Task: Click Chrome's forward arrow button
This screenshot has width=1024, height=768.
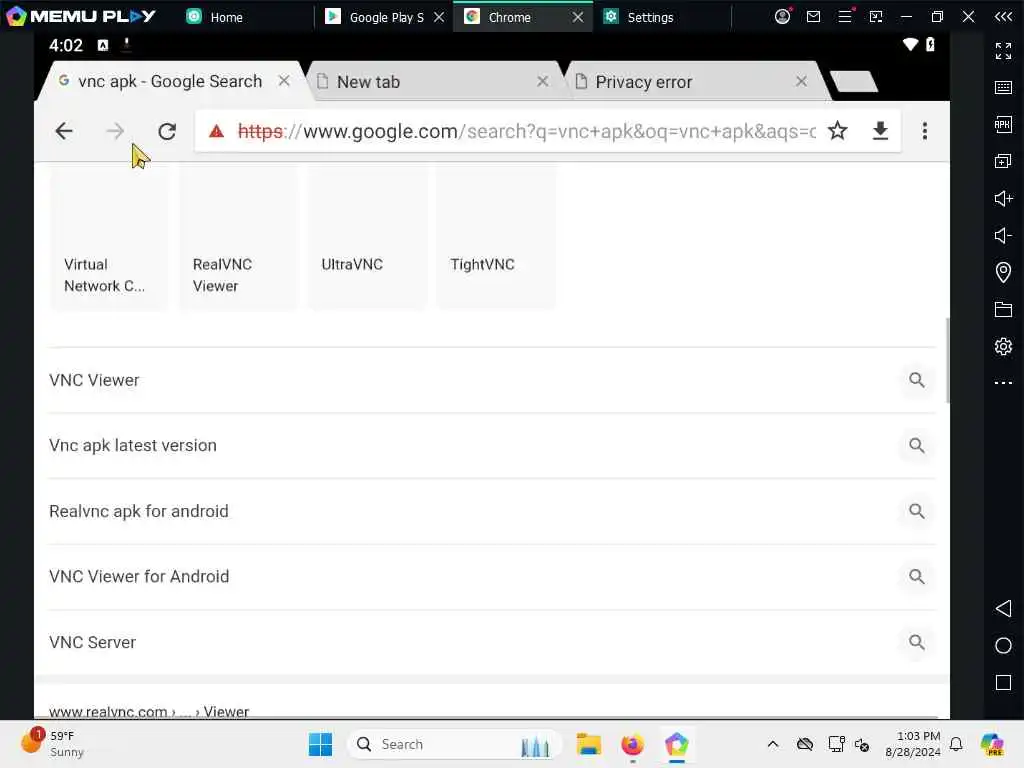Action: 115,131
